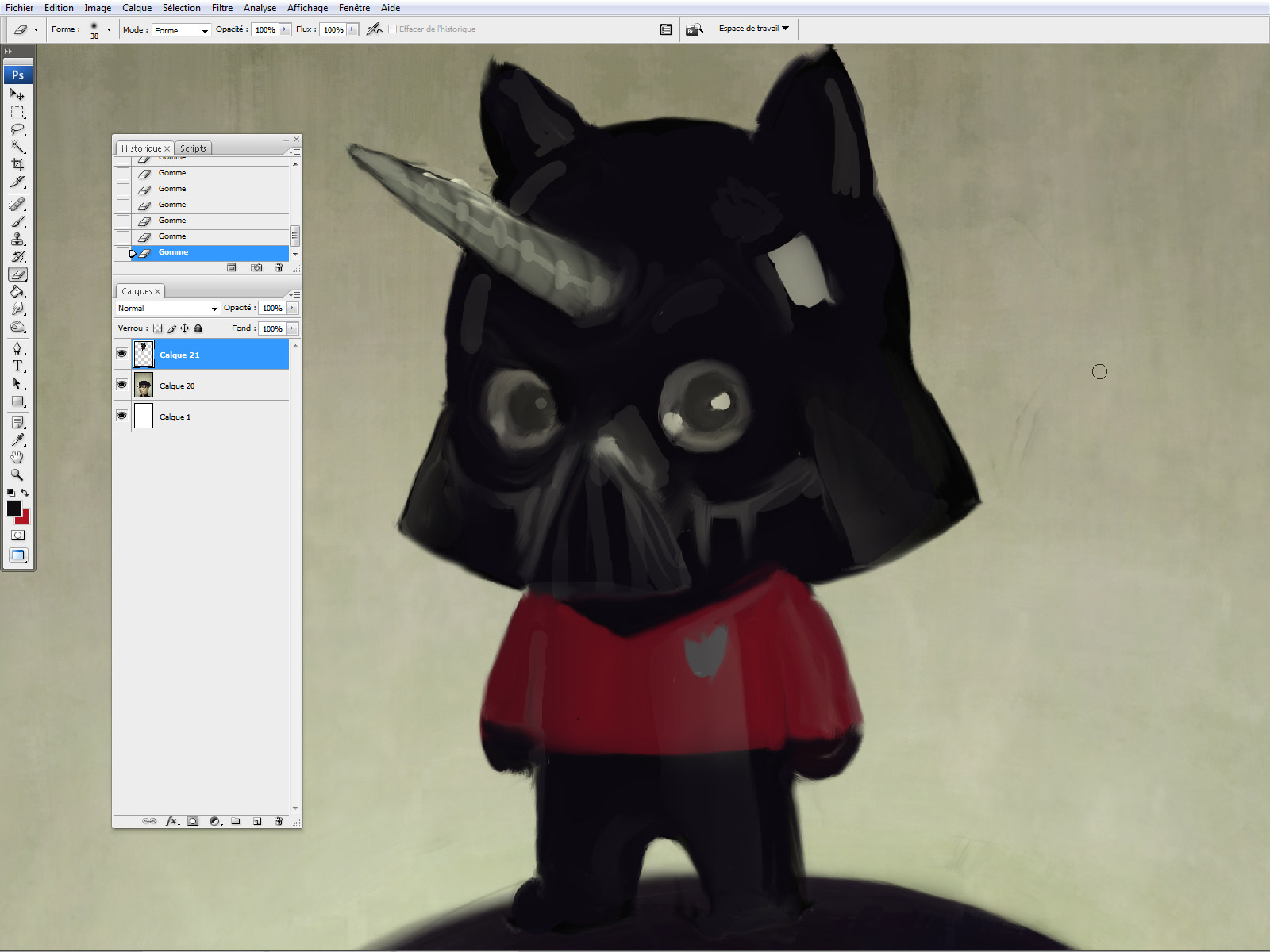The height and width of the screenshot is (952, 1270).
Task: Hide the Calque 20 layer
Action: [x=121, y=385]
